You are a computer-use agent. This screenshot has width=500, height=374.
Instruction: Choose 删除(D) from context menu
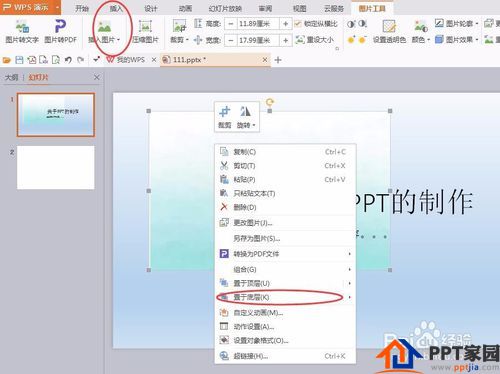click(285, 207)
